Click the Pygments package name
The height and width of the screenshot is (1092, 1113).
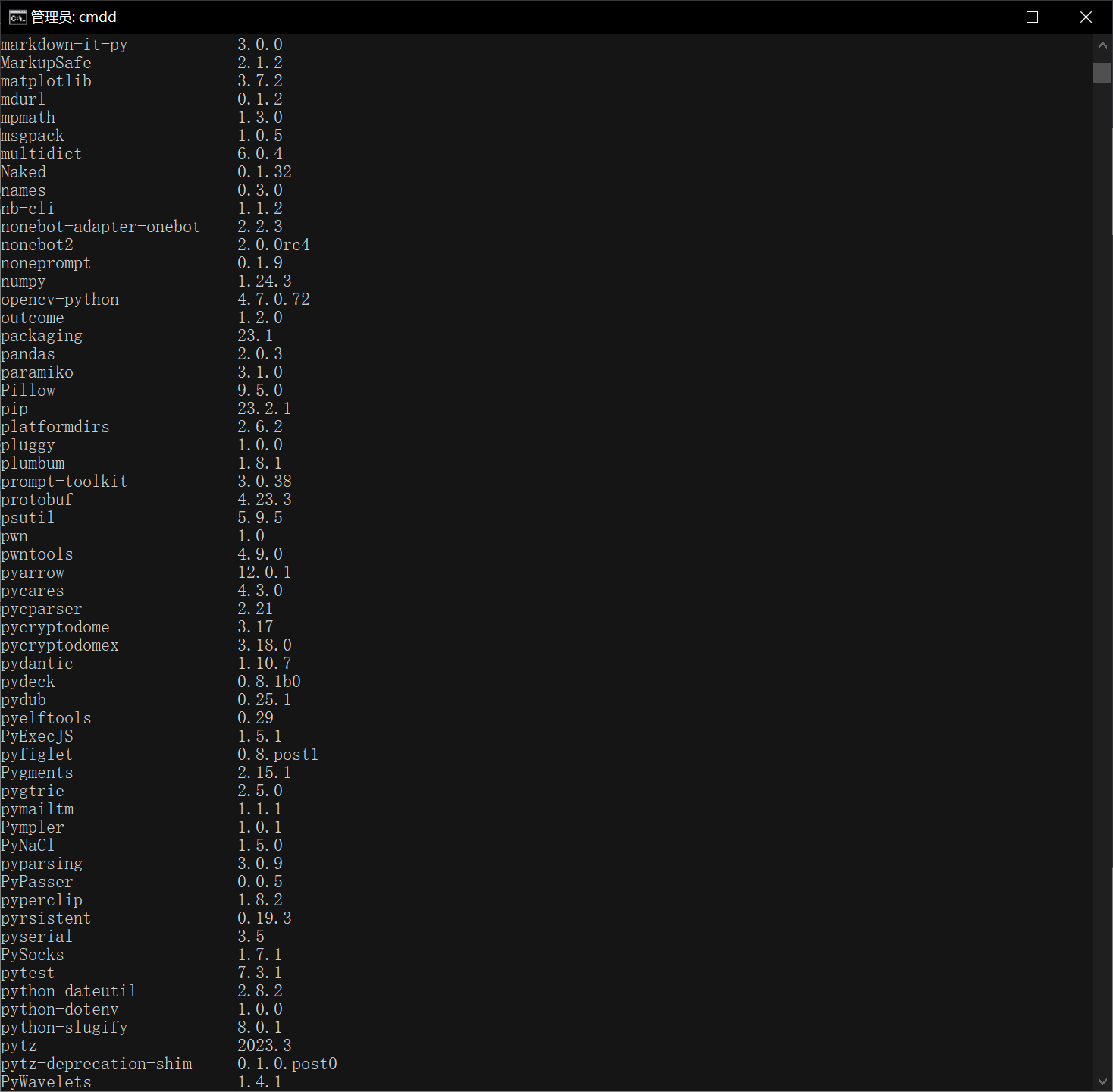[x=37, y=773]
